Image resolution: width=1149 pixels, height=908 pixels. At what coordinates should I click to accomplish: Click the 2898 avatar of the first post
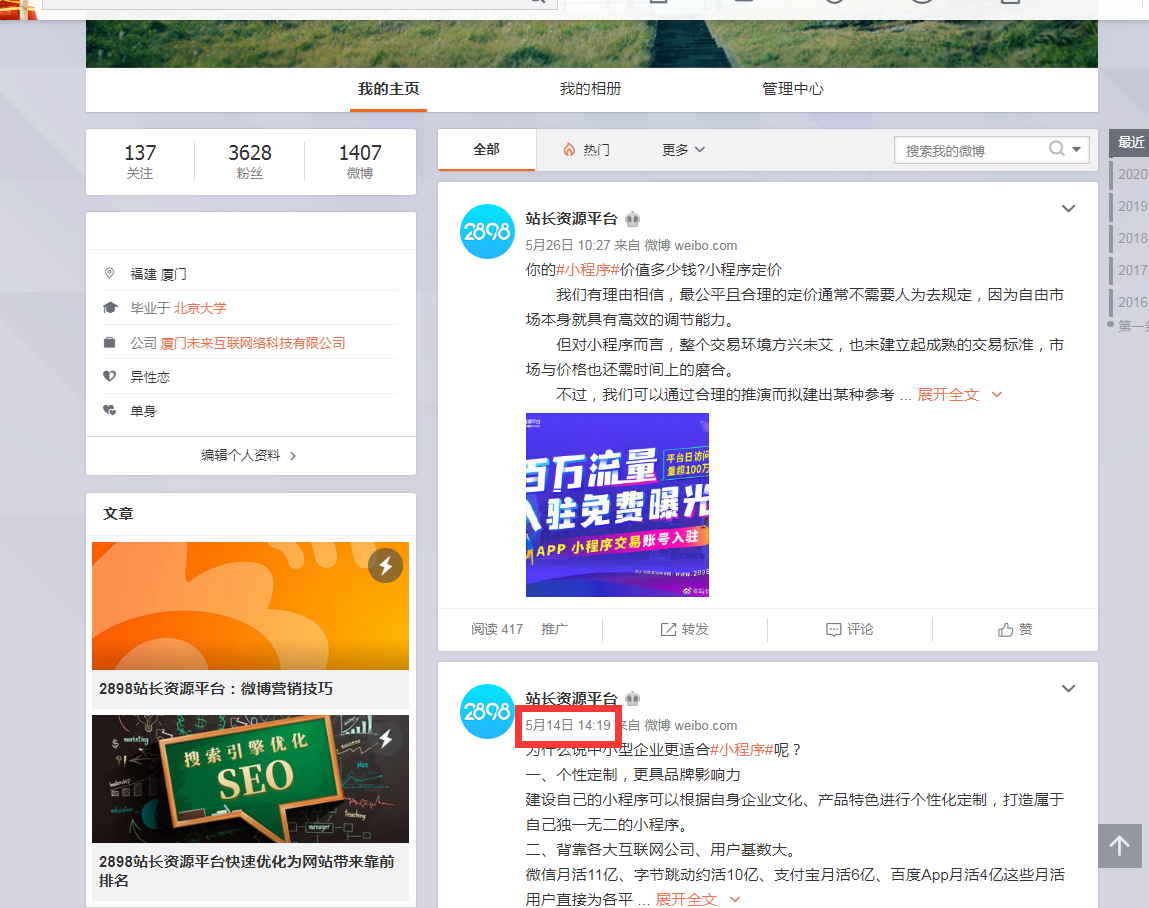click(487, 232)
